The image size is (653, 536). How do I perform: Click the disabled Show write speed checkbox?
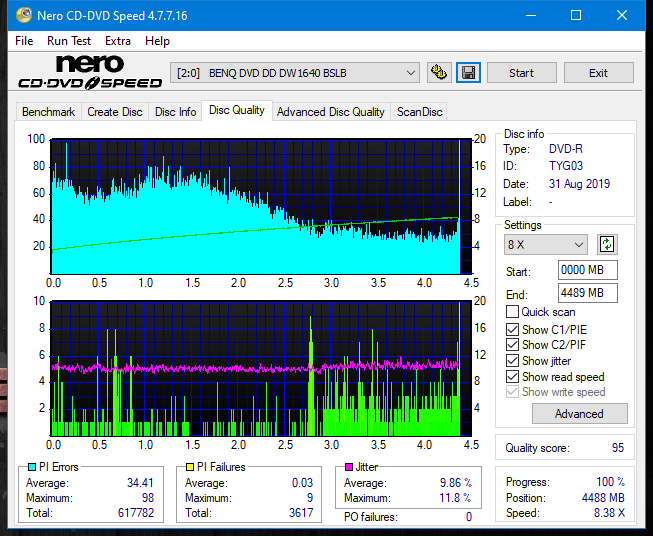click(512, 392)
